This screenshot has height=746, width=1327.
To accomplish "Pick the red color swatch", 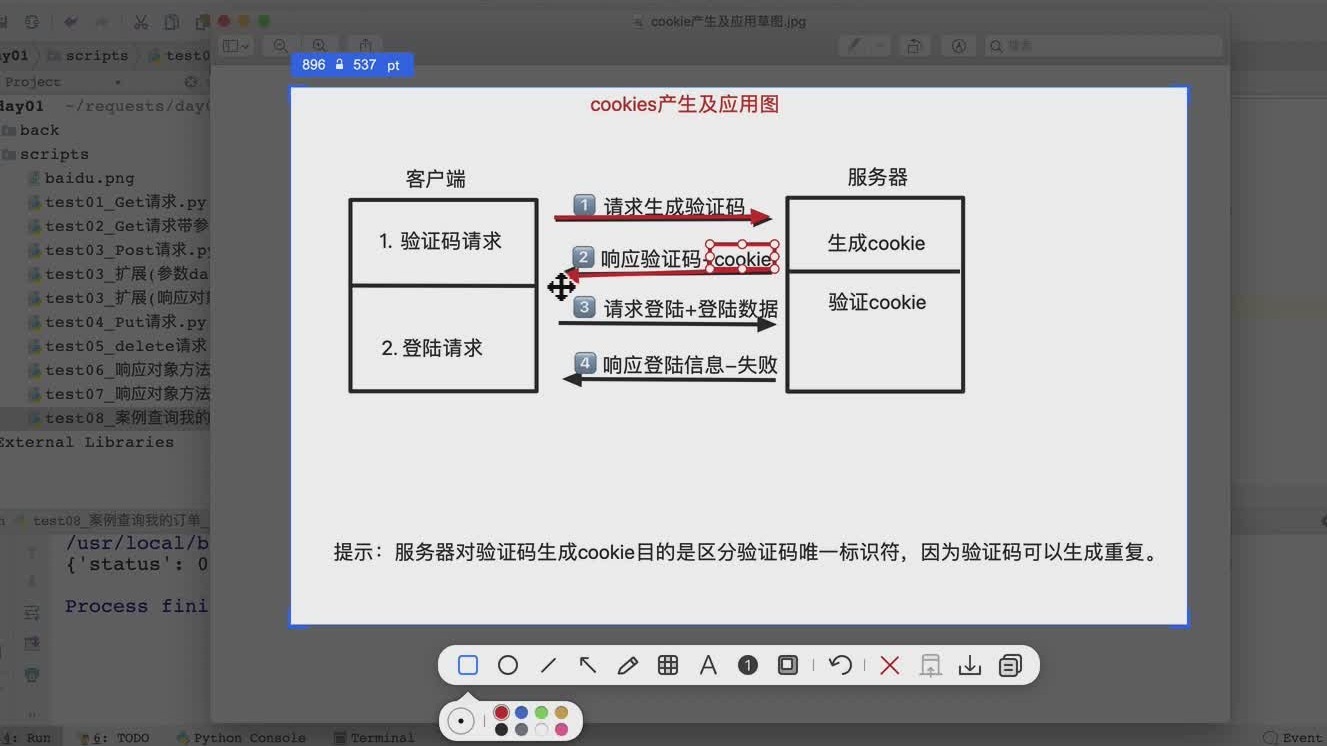I will tap(501, 712).
